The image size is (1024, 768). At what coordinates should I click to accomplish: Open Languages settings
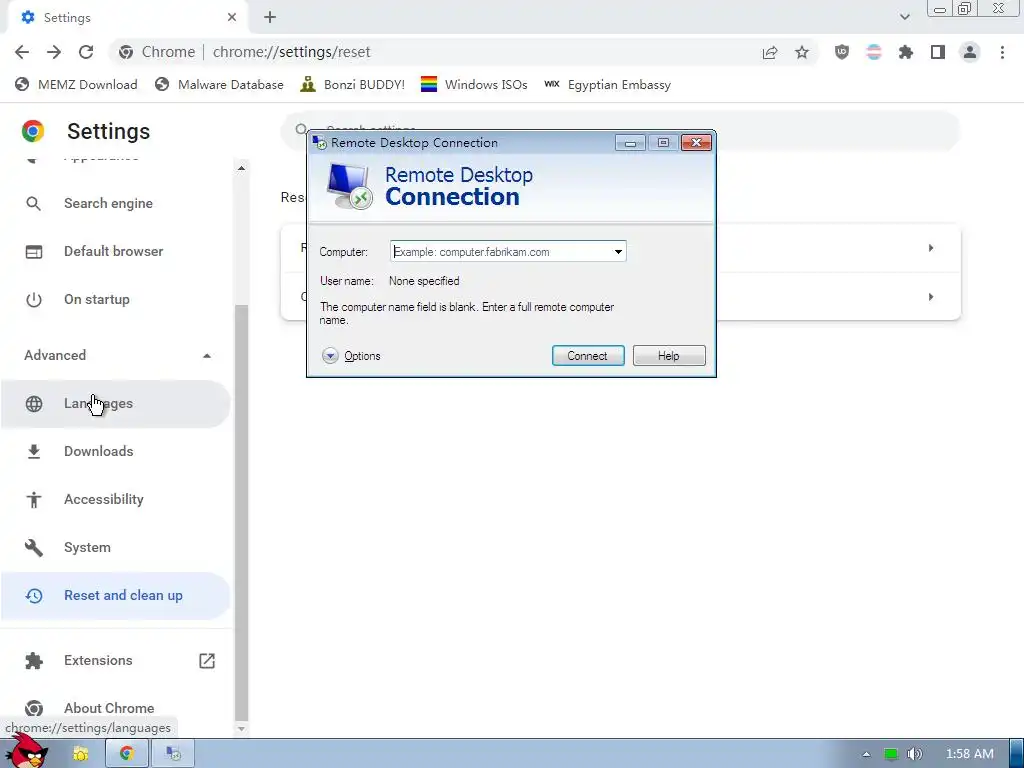pos(115,404)
